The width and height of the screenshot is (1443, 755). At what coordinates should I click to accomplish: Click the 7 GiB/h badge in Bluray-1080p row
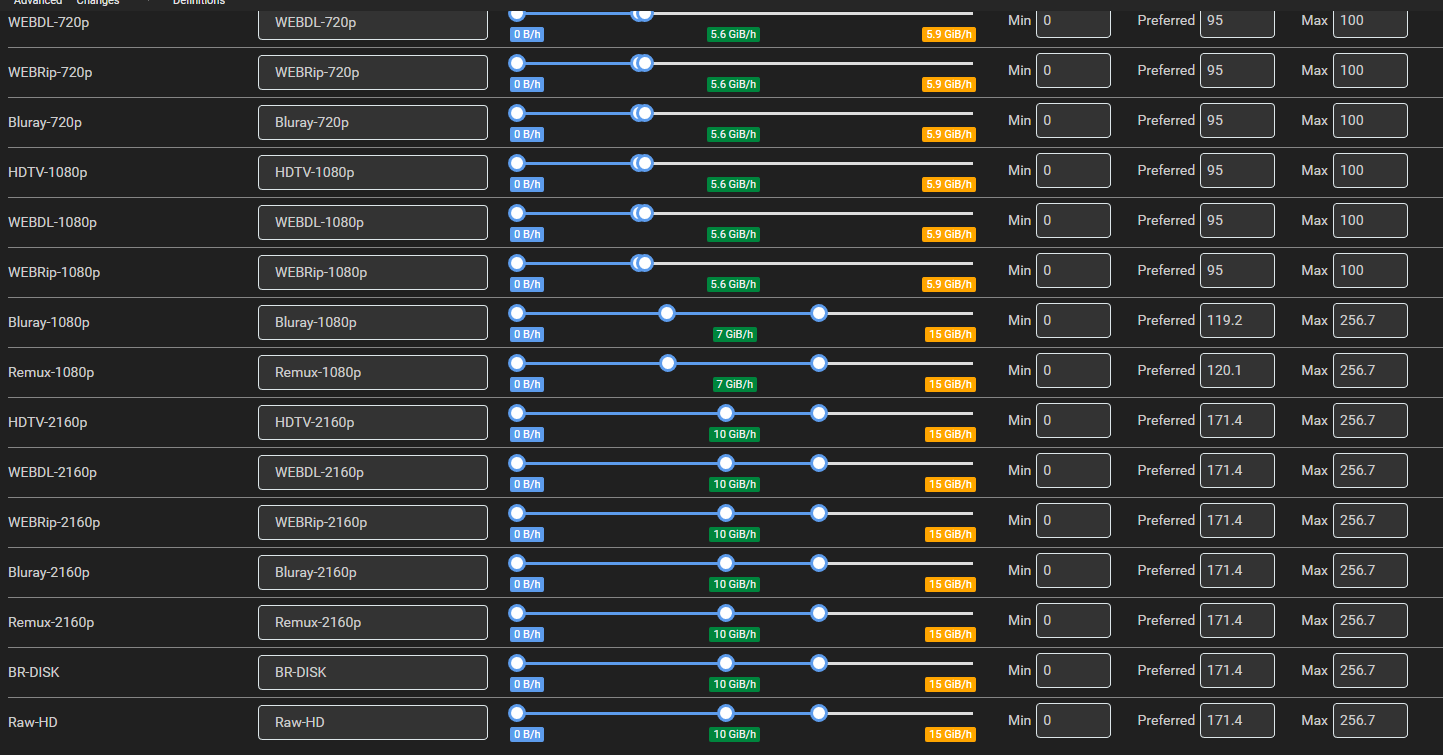coord(735,334)
